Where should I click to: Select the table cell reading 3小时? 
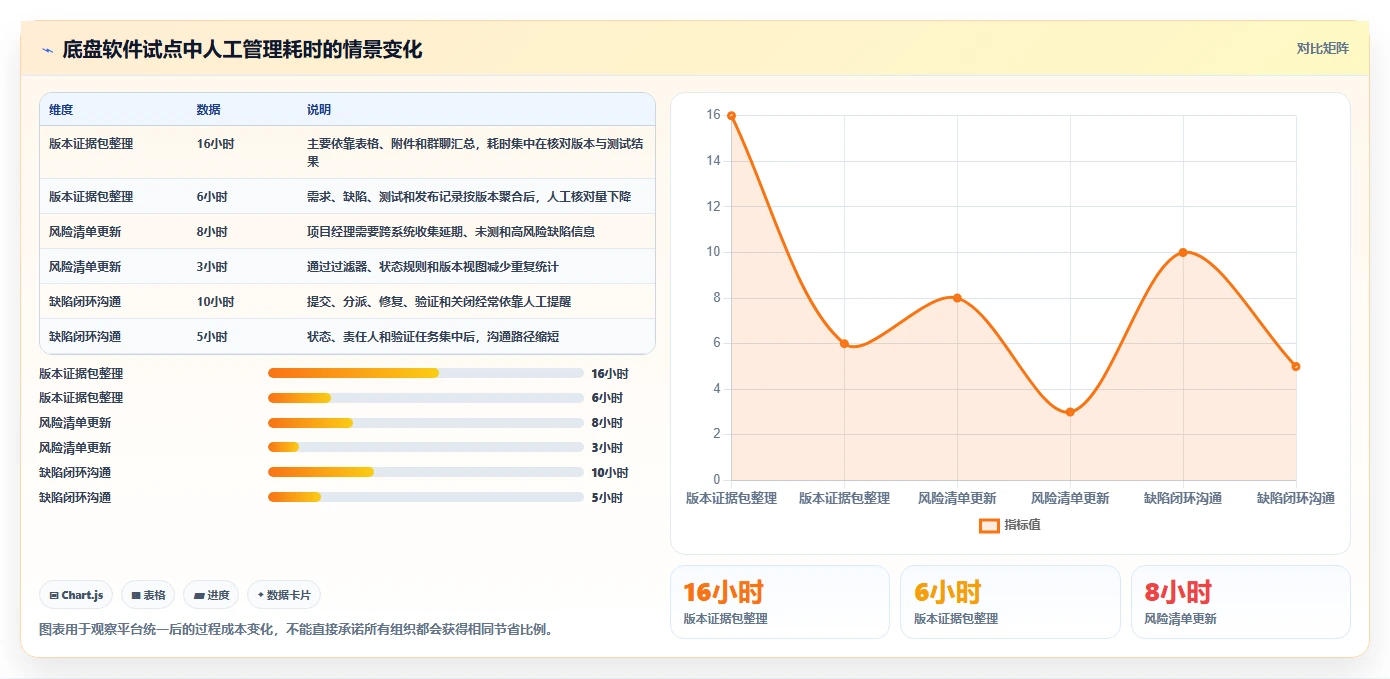point(212,267)
